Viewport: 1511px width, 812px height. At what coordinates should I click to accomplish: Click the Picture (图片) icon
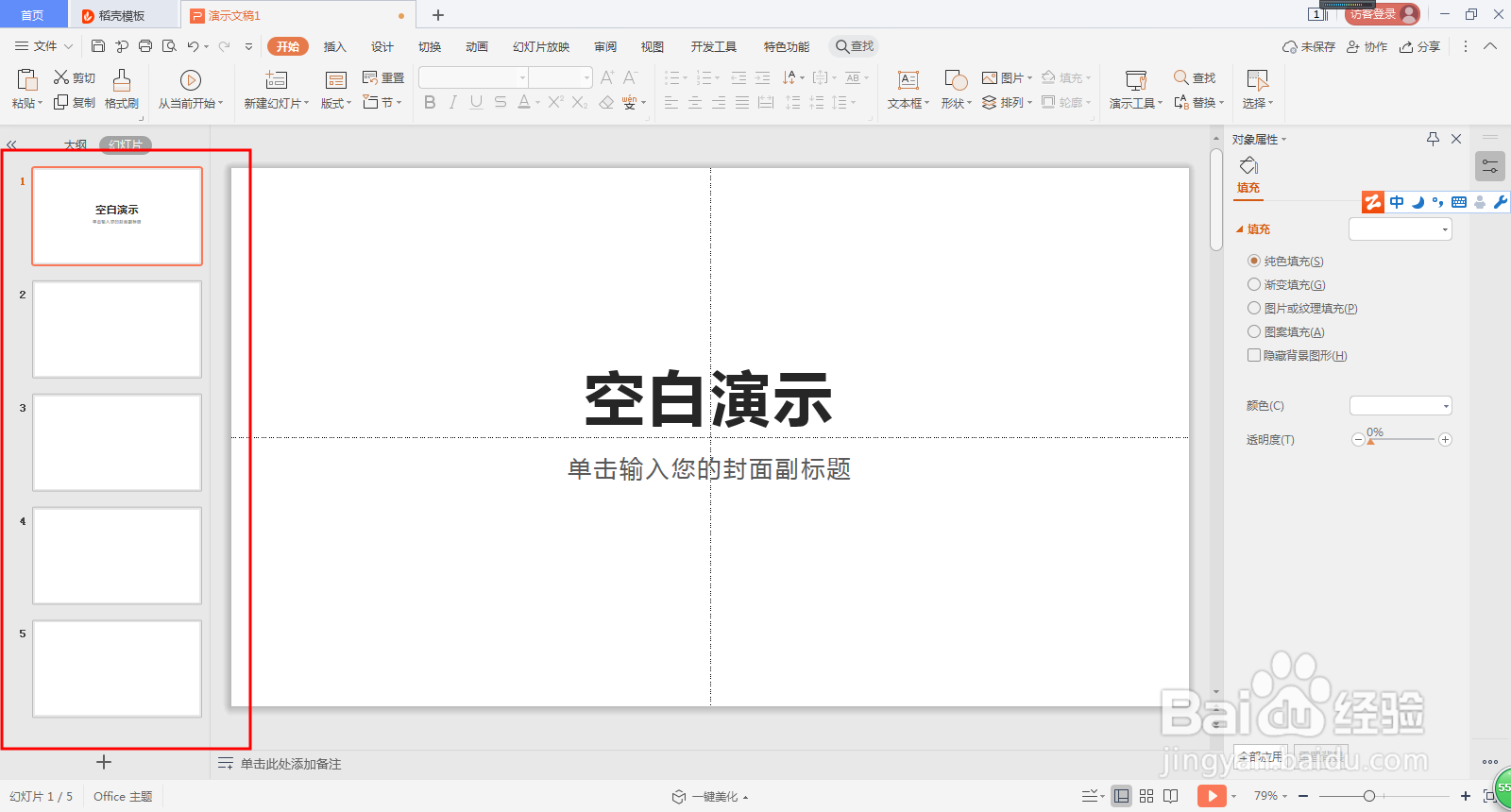990,77
